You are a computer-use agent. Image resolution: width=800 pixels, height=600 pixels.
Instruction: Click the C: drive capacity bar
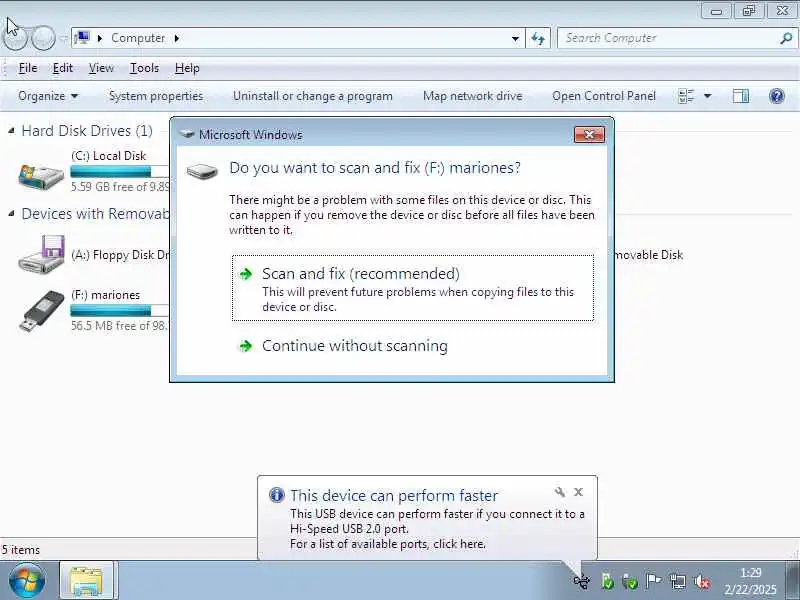[119, 171]
